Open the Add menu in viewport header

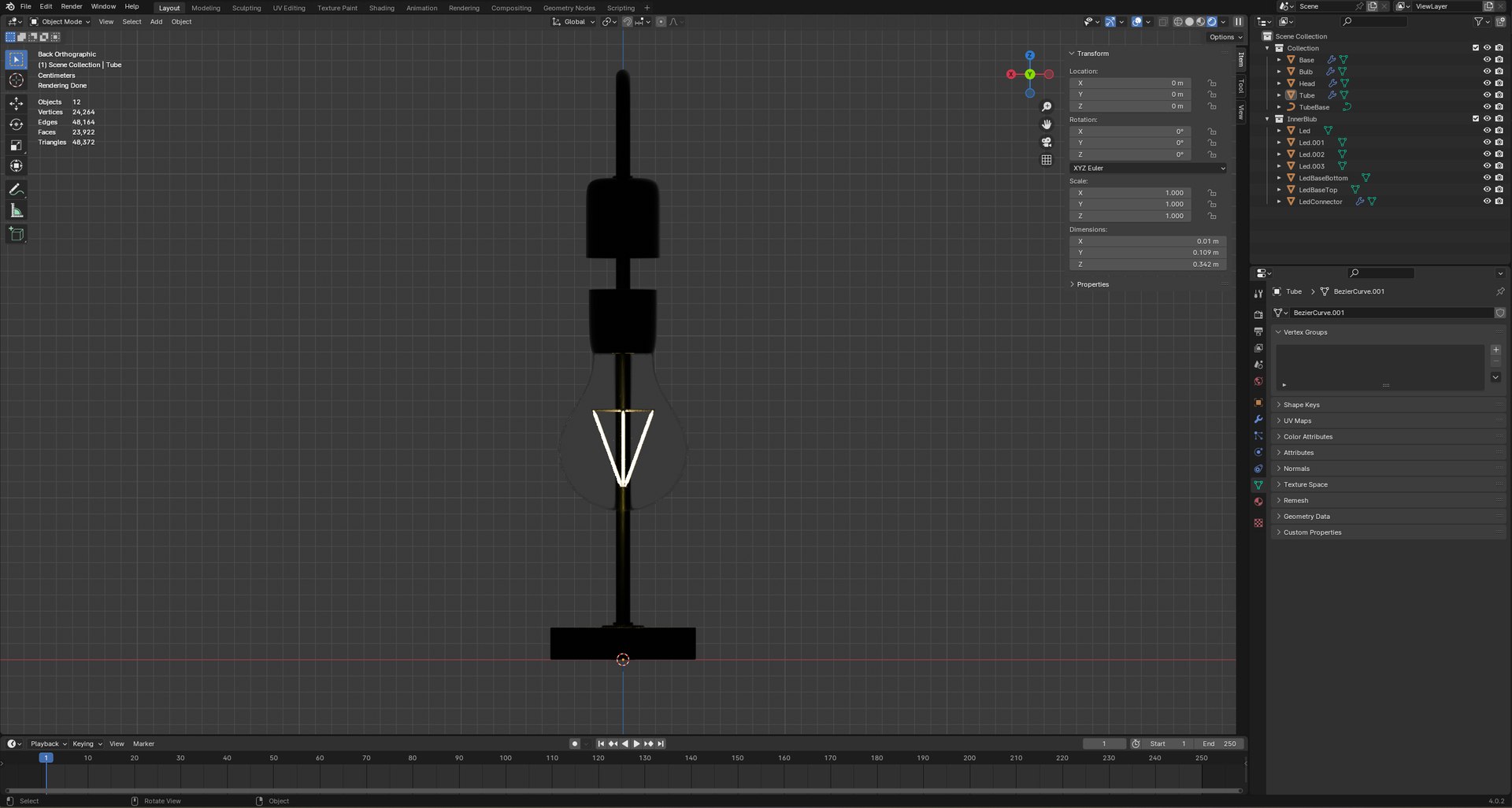tap(156, 22)
